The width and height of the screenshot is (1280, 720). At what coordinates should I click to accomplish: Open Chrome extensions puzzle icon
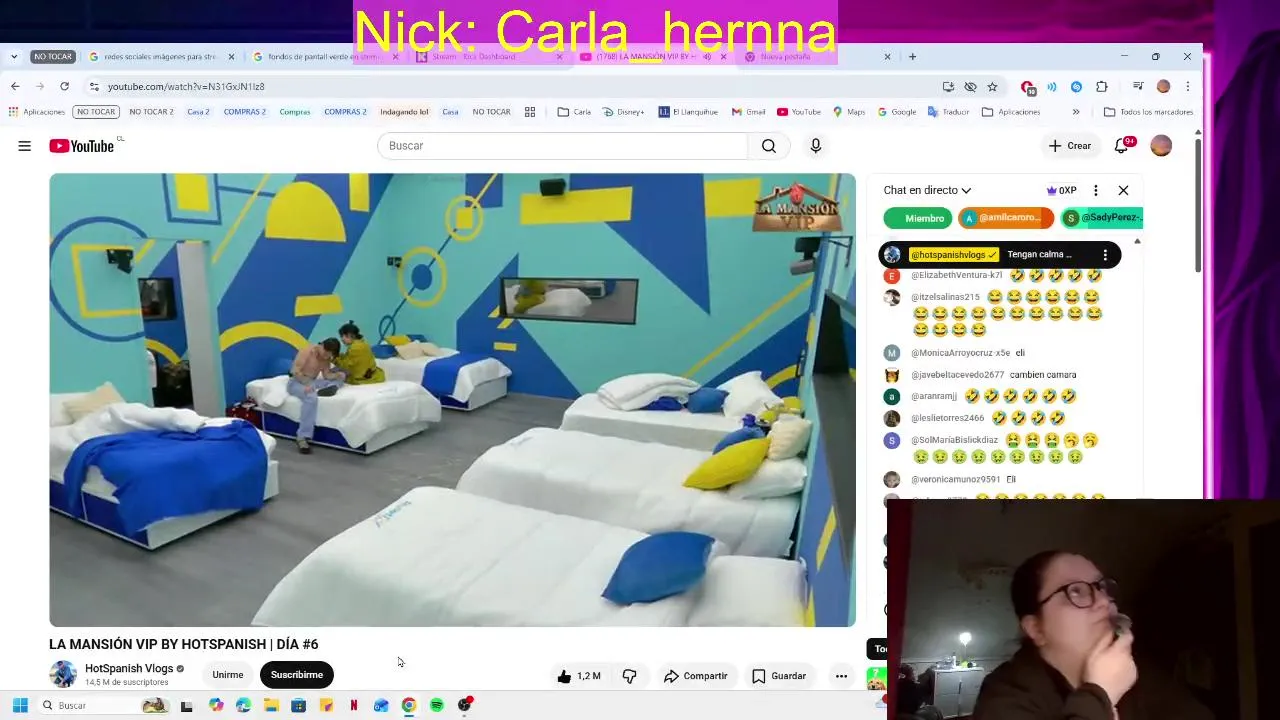[x=1102, y=86]
